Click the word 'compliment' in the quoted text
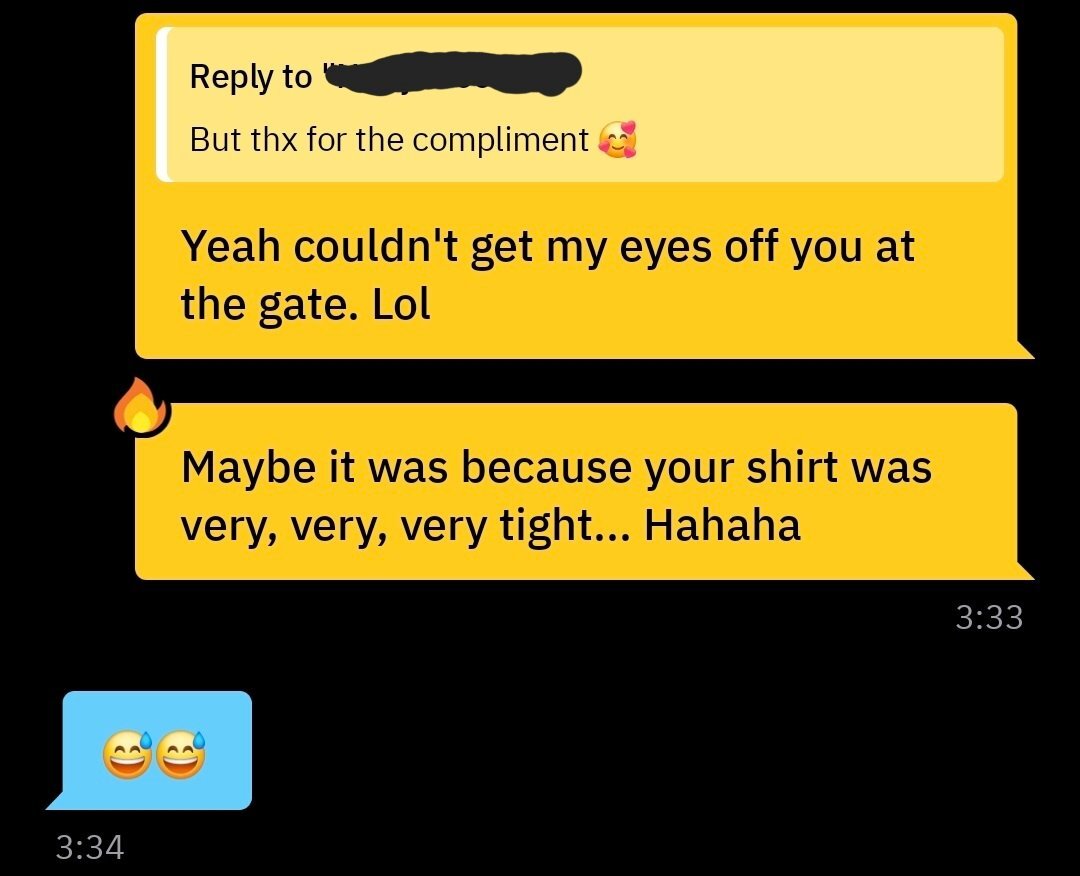Viewport: 1080px width, 876px height. (500, 140)
